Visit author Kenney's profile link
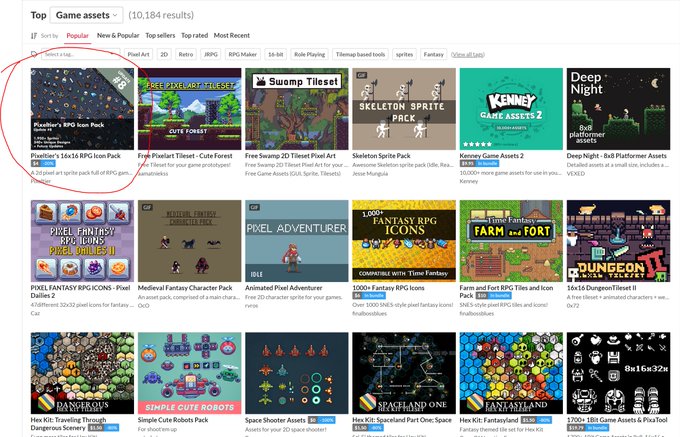Screen dimensions: 680x437 (469, 181)
